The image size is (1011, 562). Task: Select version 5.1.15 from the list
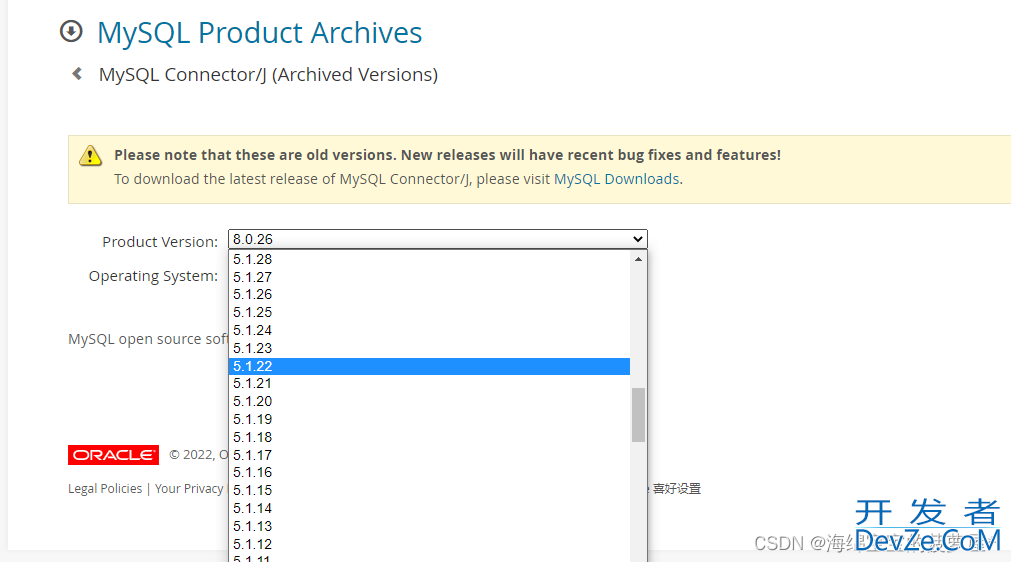click(429, 490)
